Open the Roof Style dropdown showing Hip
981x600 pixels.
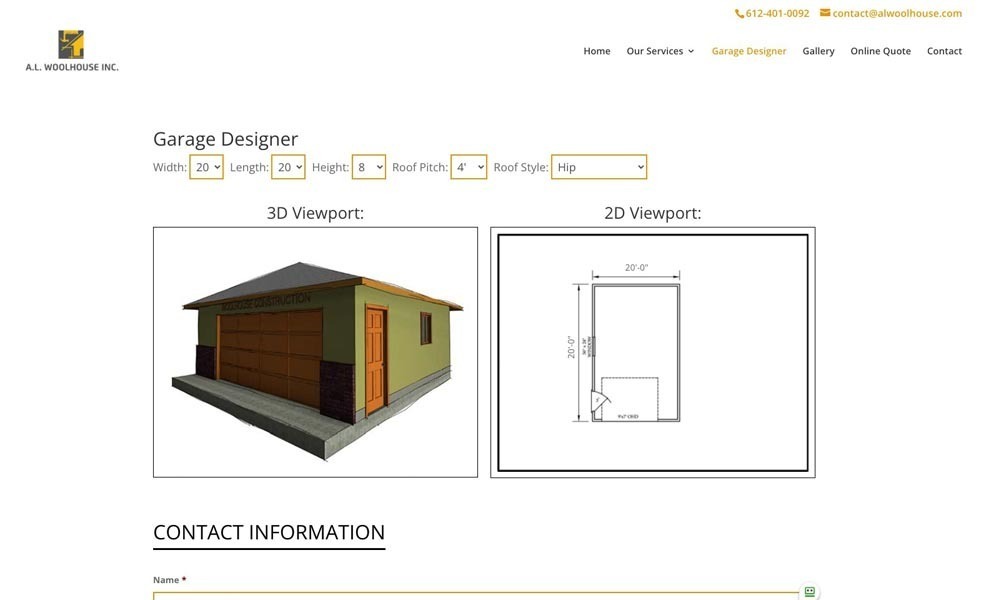point(599,167)
